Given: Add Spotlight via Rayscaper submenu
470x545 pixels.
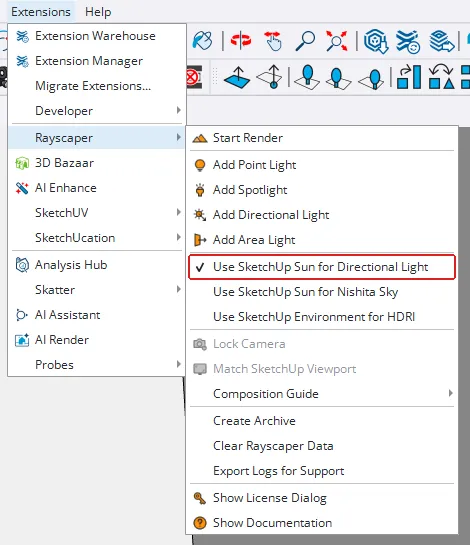Looking at the screenshot, I should click(322, 190).
